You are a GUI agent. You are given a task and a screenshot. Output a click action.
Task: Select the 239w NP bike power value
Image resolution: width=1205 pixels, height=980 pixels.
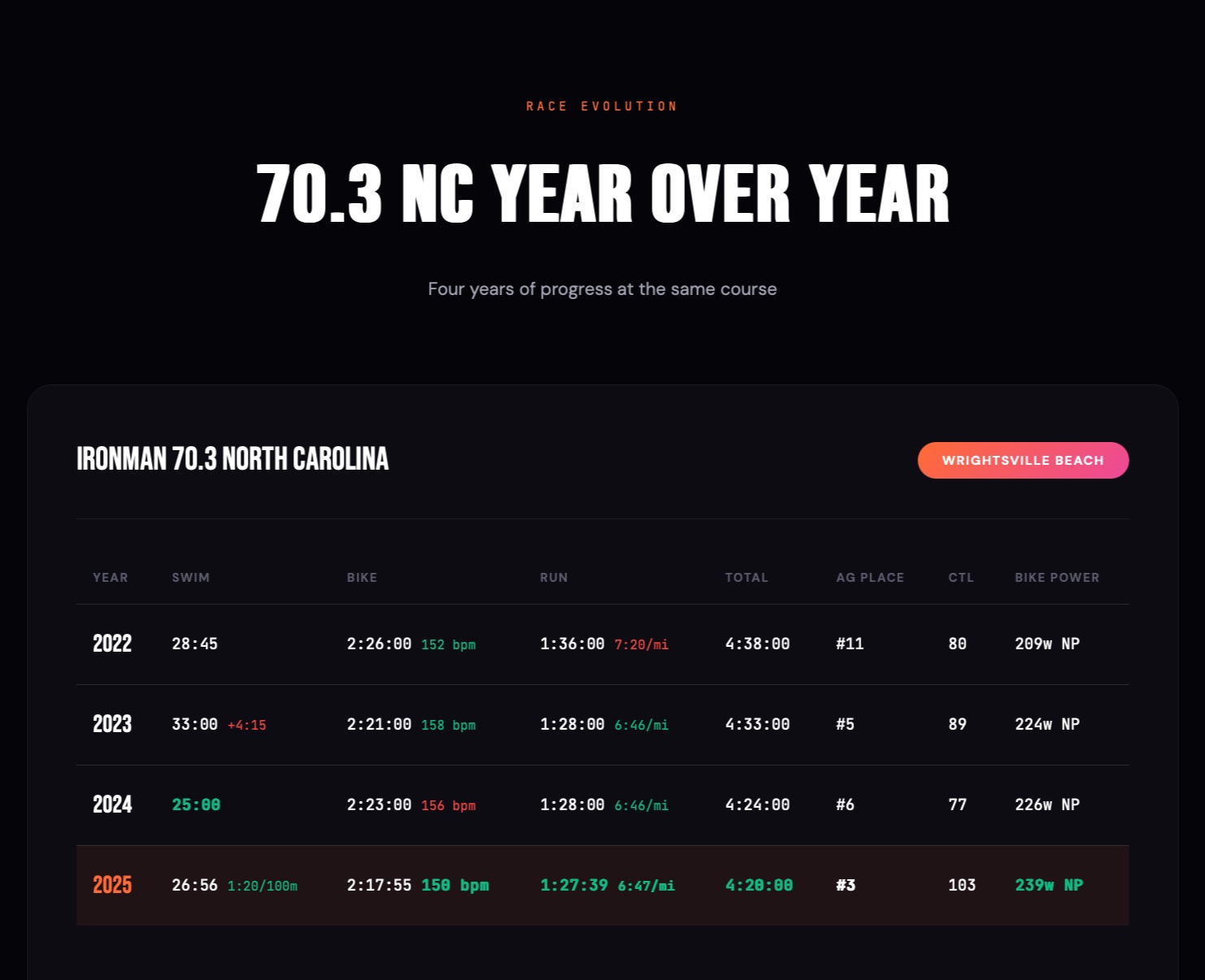pyautogui.click(x=1049, y=885)
